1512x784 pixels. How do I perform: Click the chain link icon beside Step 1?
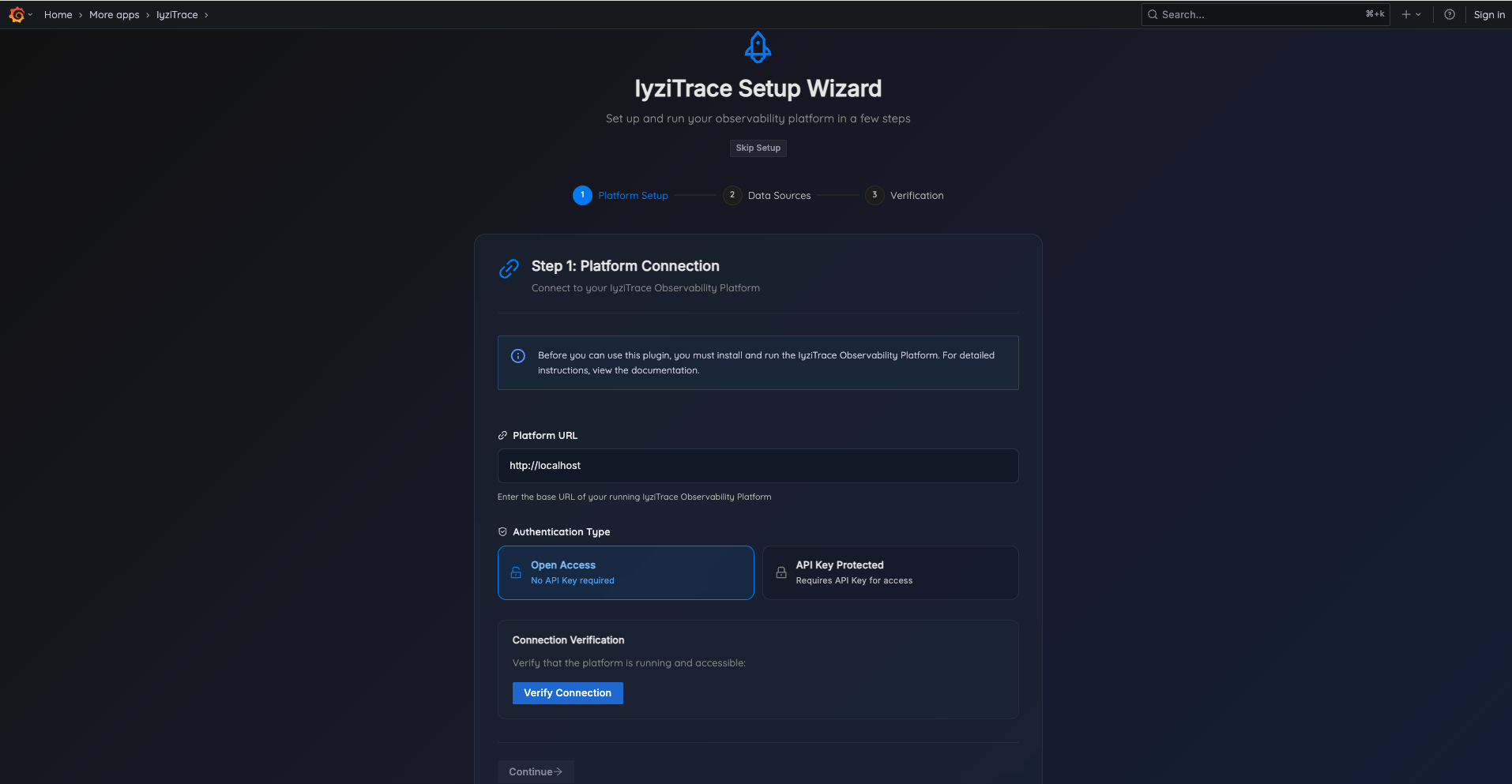pos(508,269)
